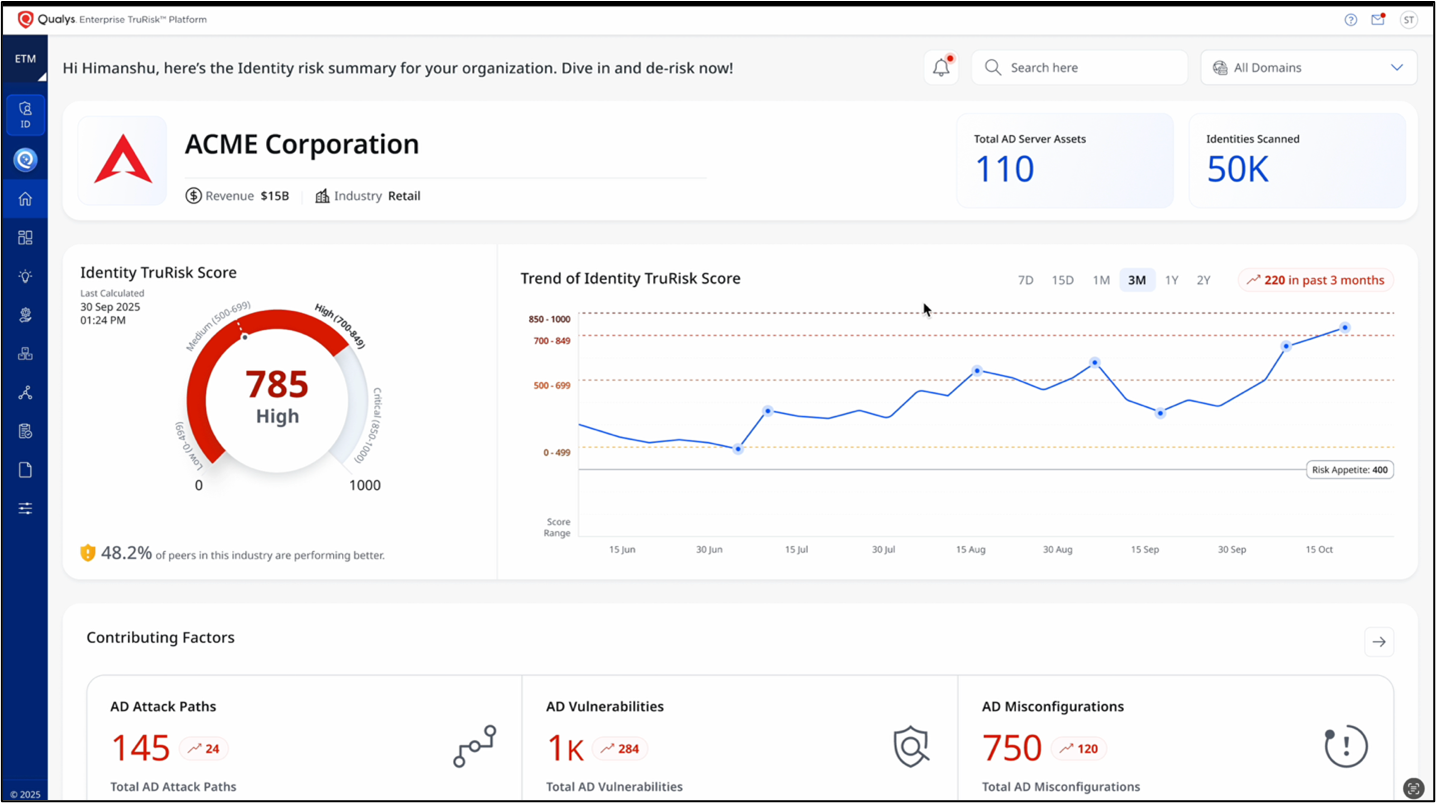Image resolution: width=1436 pixels, height=803 pixels.
Task: Open the mail messages icon
Action: pos(1378,20)
